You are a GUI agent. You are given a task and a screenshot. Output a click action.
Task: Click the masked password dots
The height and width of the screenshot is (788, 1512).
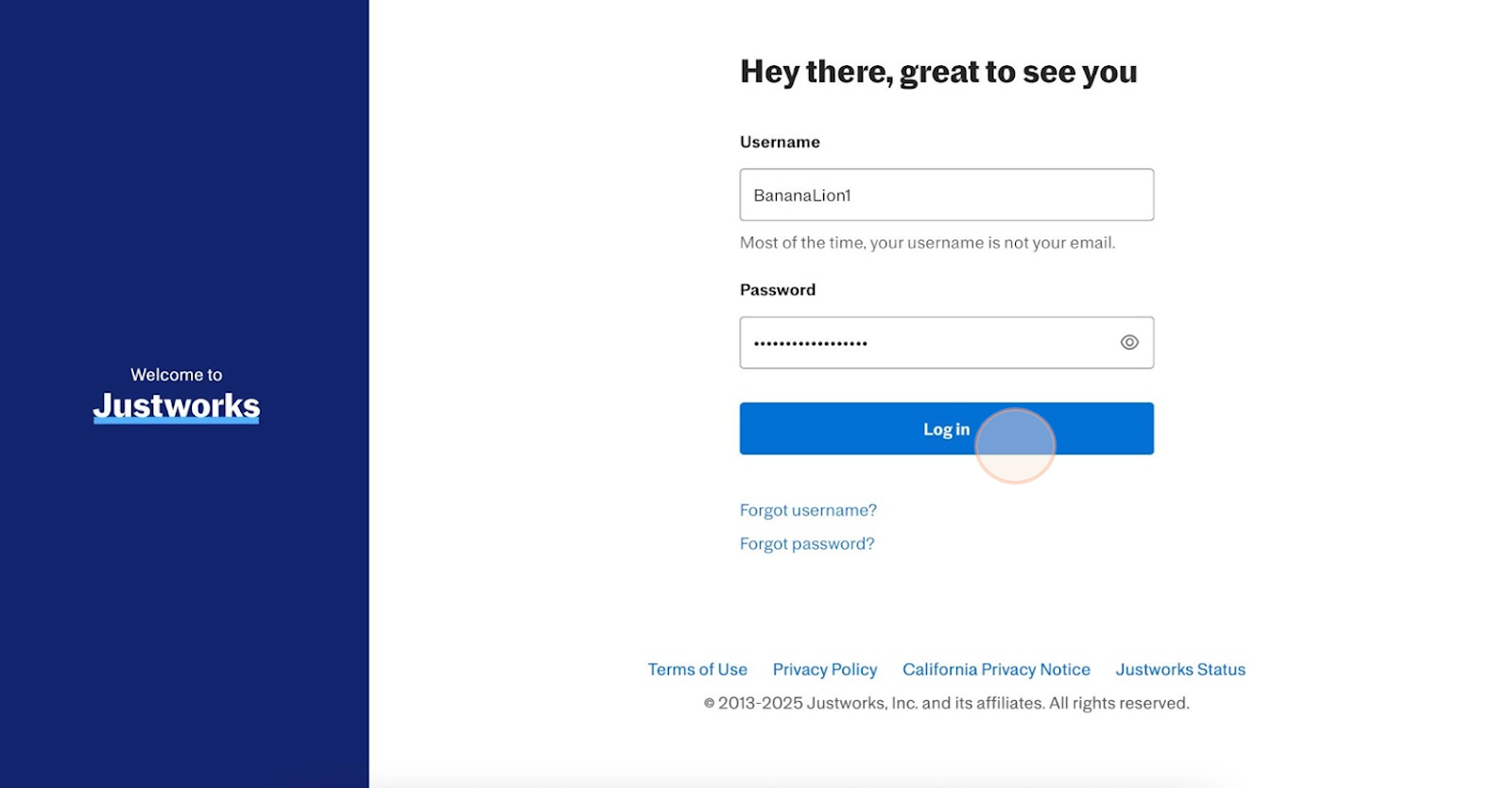tap(811, 344)
